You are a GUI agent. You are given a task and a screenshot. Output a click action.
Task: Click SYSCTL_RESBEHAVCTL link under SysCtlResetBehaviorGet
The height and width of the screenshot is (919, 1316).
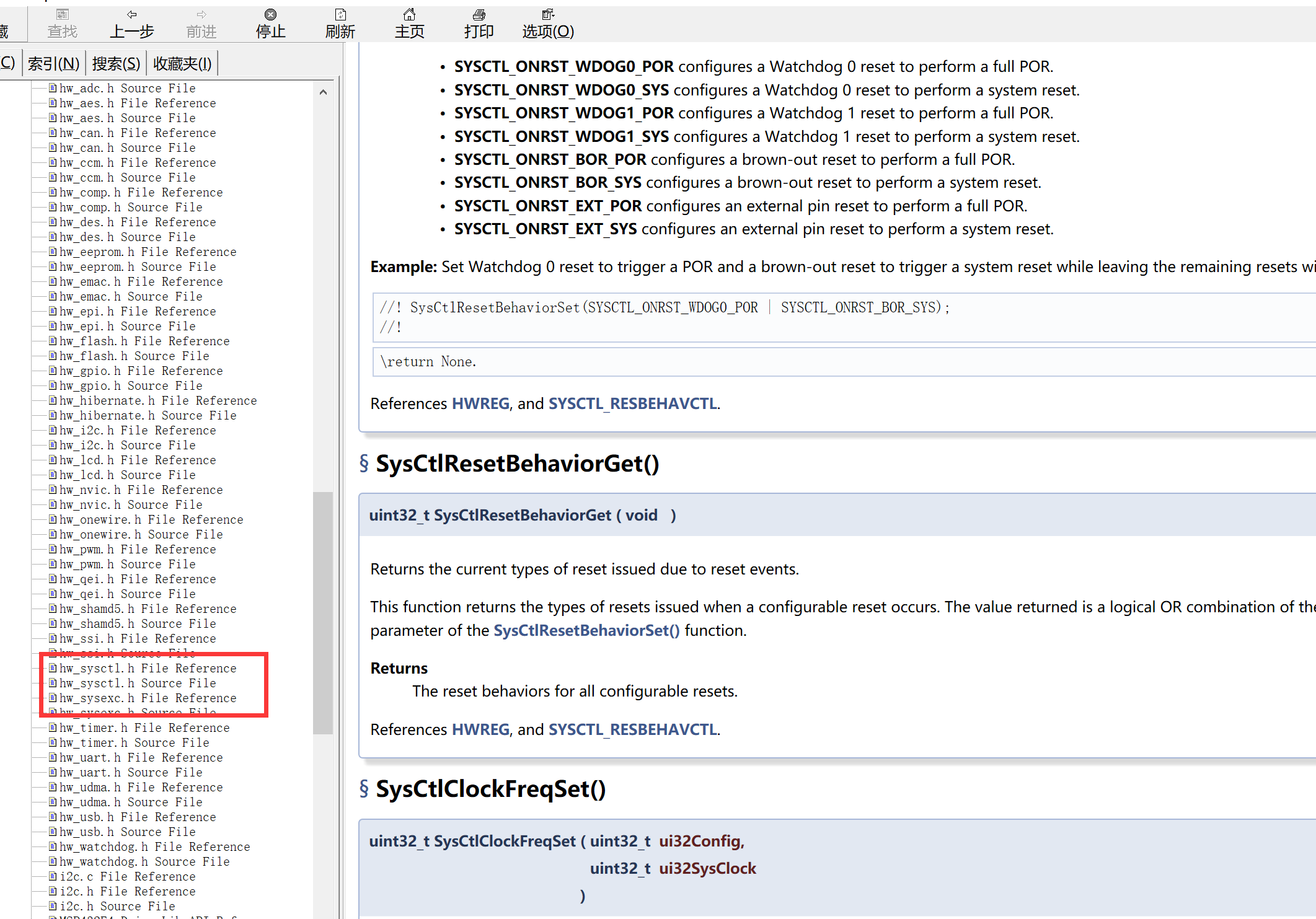(x=632, y=729)
